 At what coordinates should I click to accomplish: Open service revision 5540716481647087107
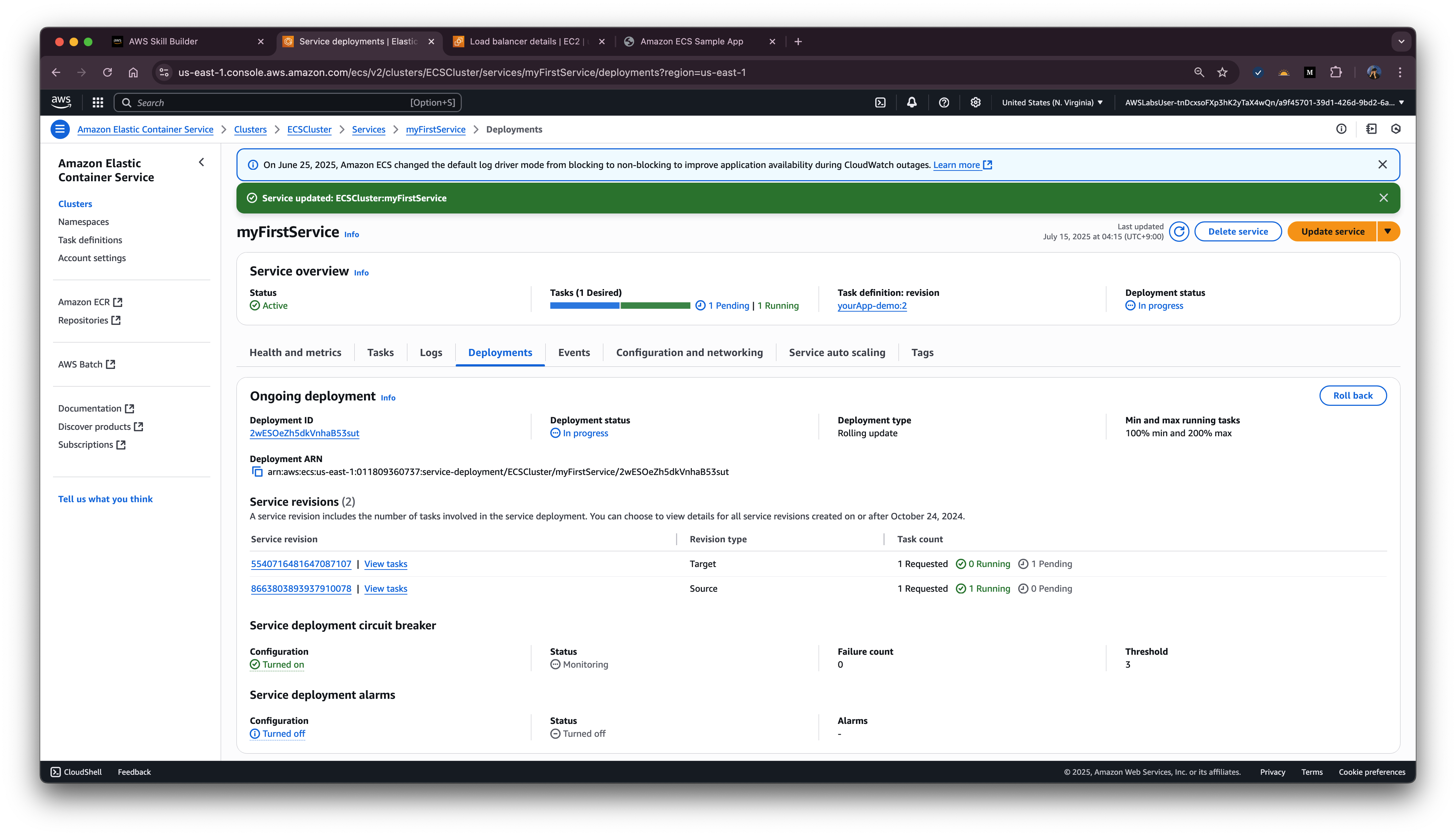coord(301,564)
